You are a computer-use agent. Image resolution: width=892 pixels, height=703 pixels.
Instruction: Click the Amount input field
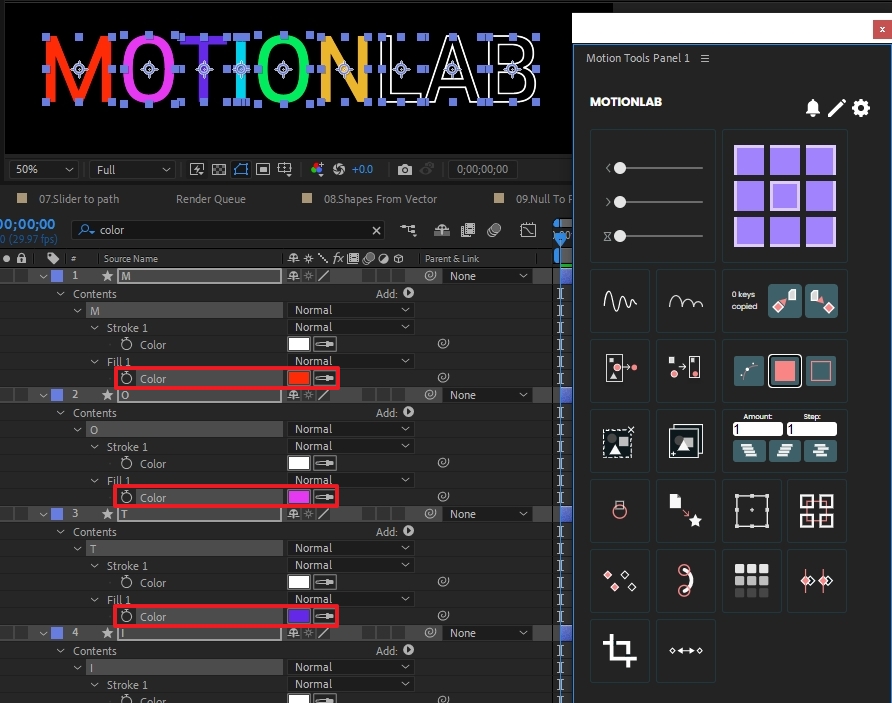coord(758,429)
